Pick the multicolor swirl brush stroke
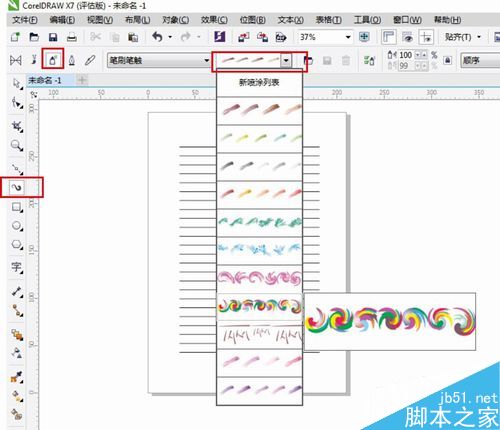Image resolution: width=500 pixels, height=430 pixels. [259, 306]
